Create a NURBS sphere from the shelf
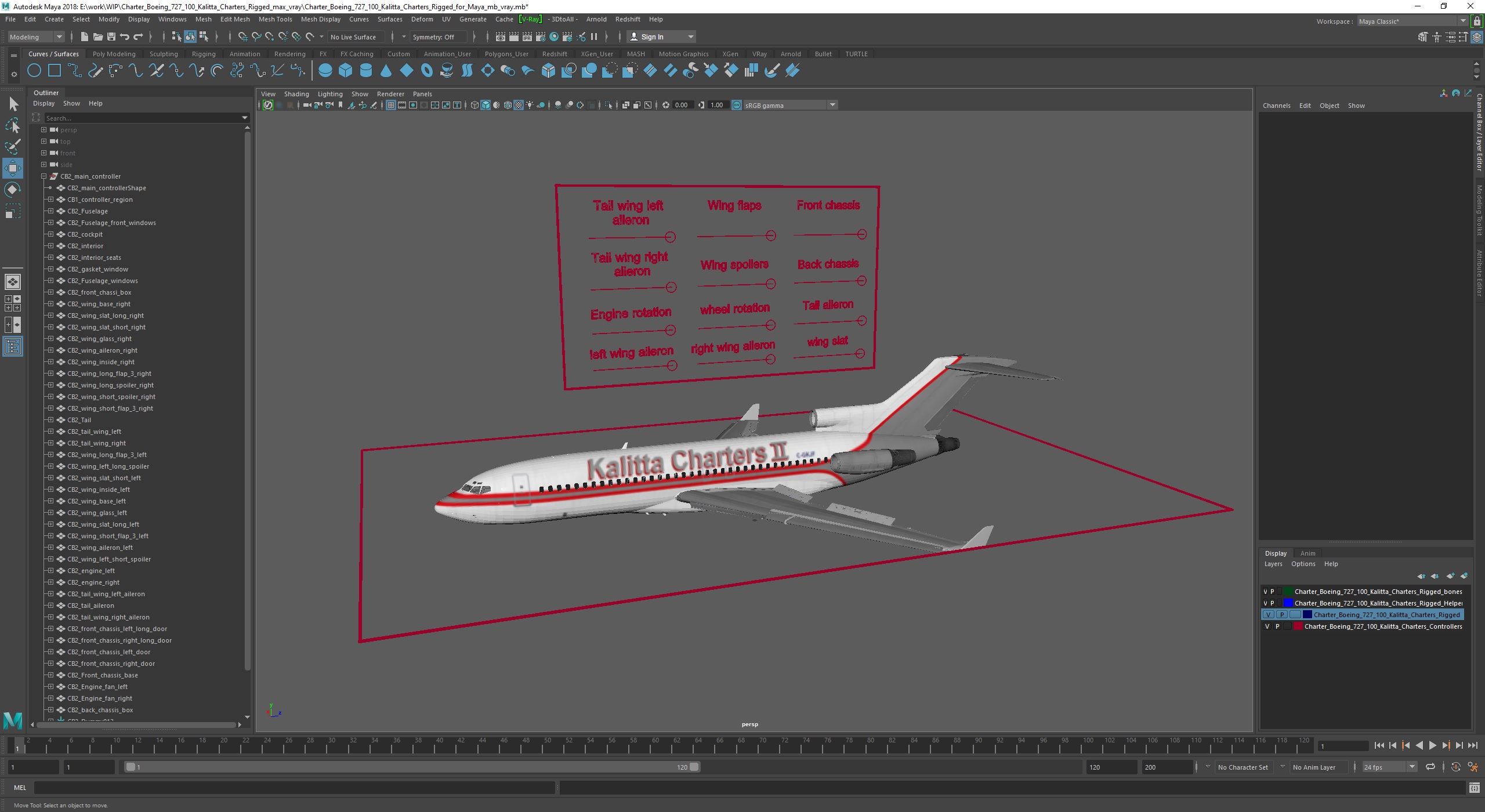Viewport: 1485px width, 812px height. click(325, 71)
